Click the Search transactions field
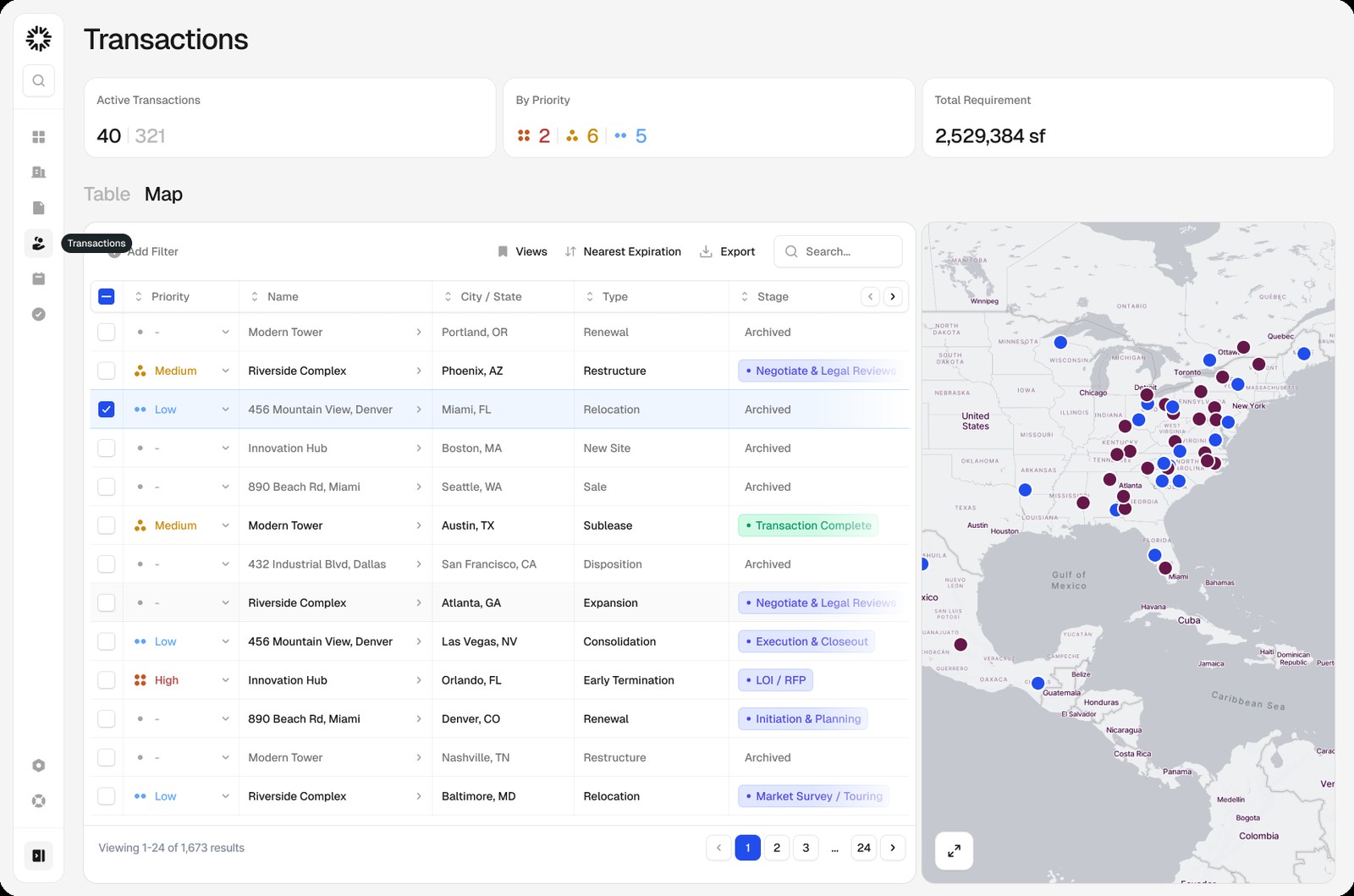This screenshot has width=1354, height=896. (838, 251)
